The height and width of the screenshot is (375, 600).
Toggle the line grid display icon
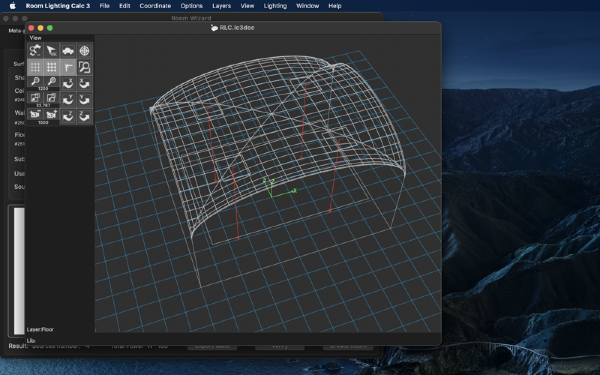pos(35,67)
